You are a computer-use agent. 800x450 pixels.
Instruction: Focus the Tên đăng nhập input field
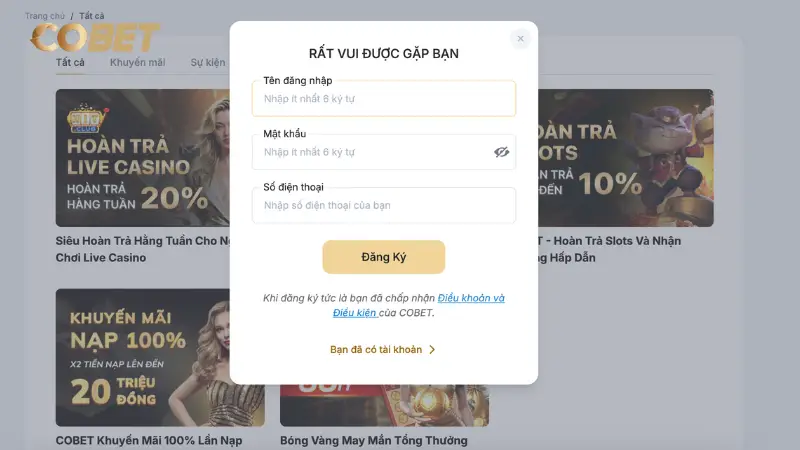pos(384,98)
